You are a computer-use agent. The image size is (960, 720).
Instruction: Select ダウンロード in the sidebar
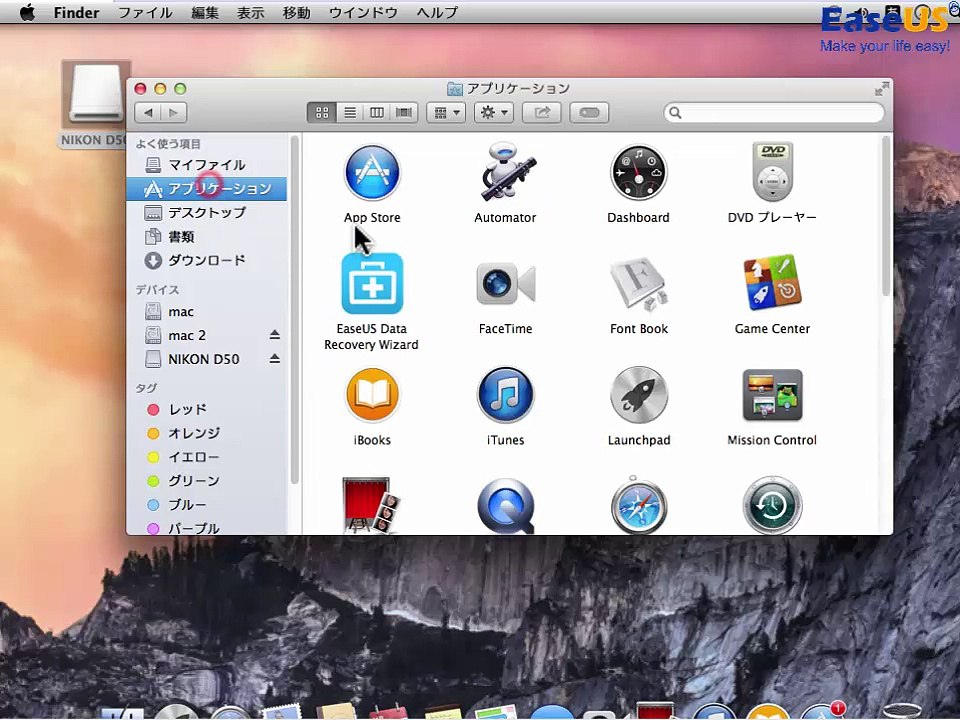click(x=207, y=260)
